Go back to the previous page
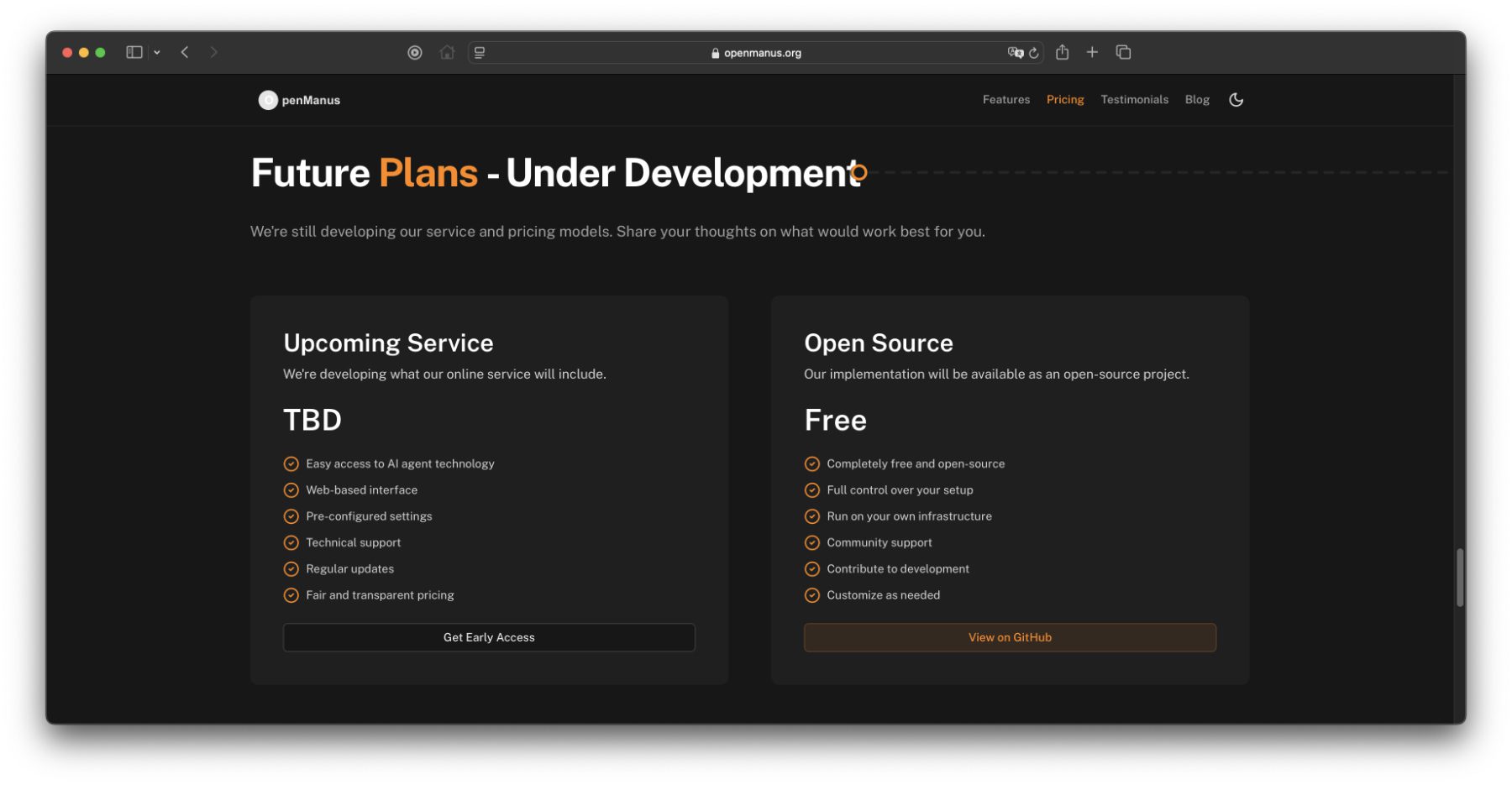The width and height of the screenshot is (1512, 785). [185, 52]
